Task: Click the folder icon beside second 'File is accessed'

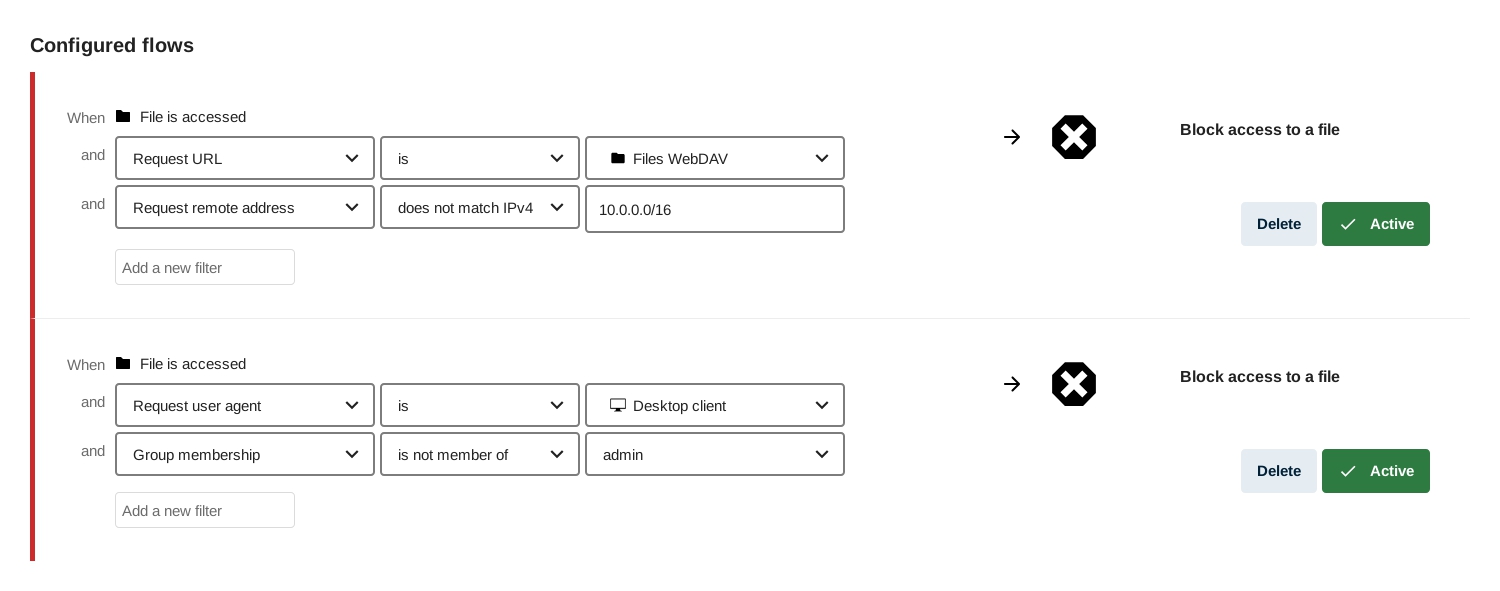Action: pyautogui.click(x=123, y=363)
